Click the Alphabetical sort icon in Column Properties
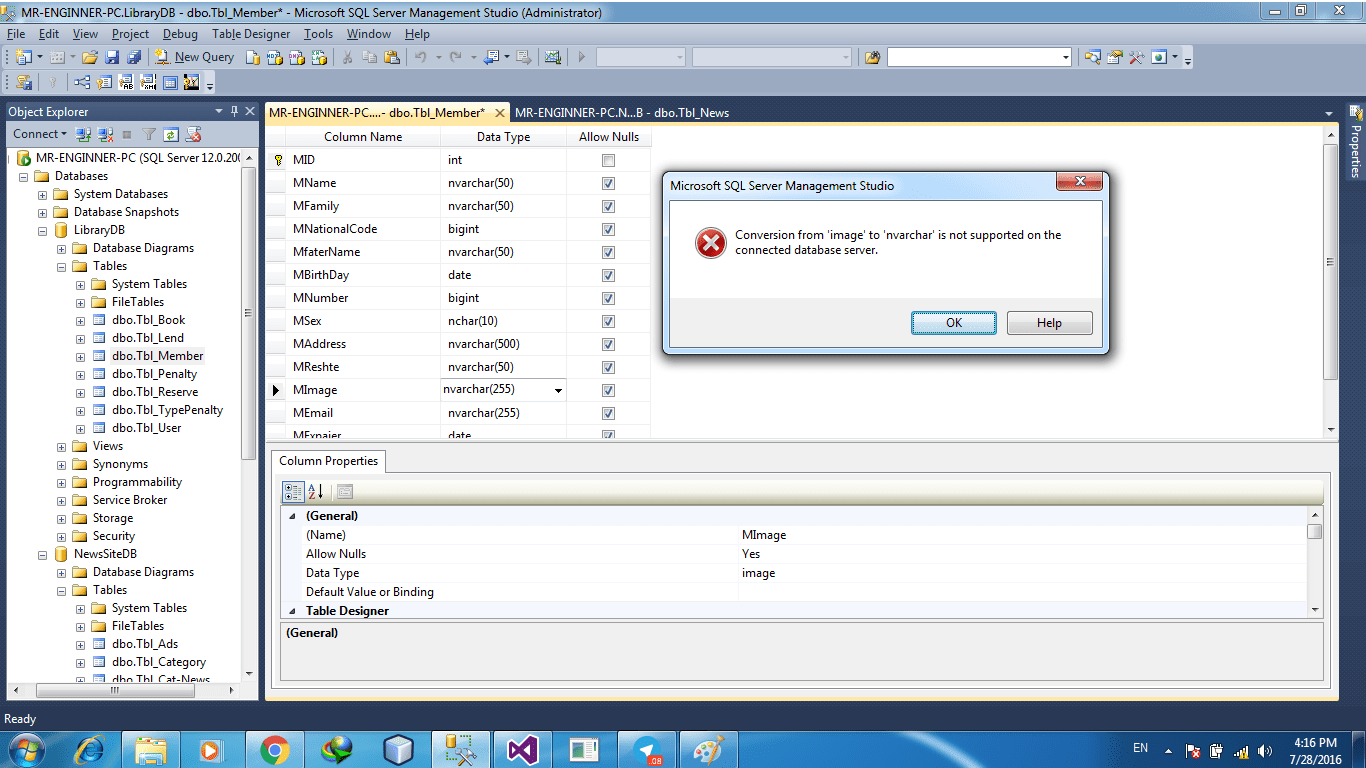This screenshot has height=768, width=1366. (x=313, y=491)
